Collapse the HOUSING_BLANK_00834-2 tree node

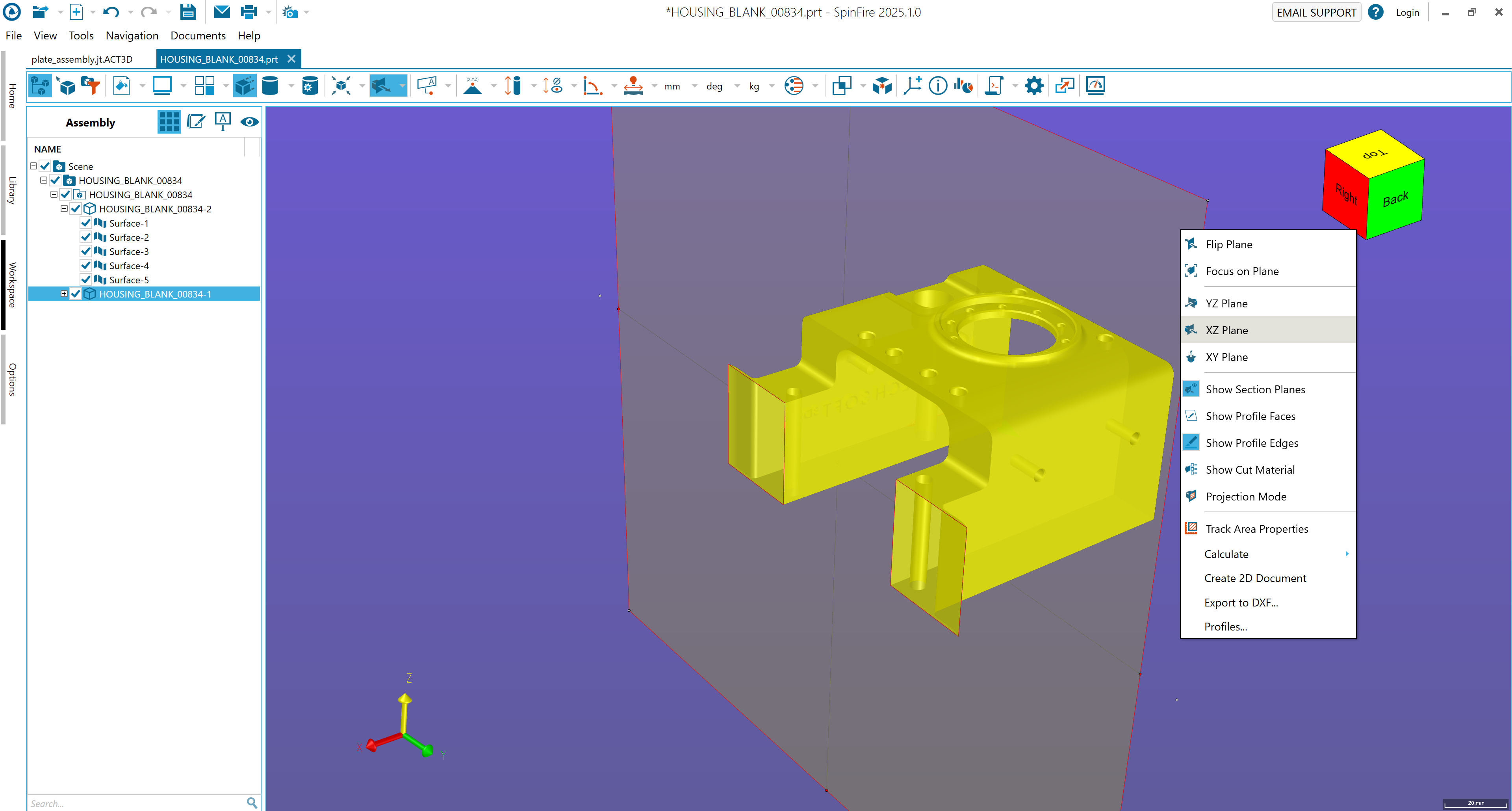coord(64,208)
